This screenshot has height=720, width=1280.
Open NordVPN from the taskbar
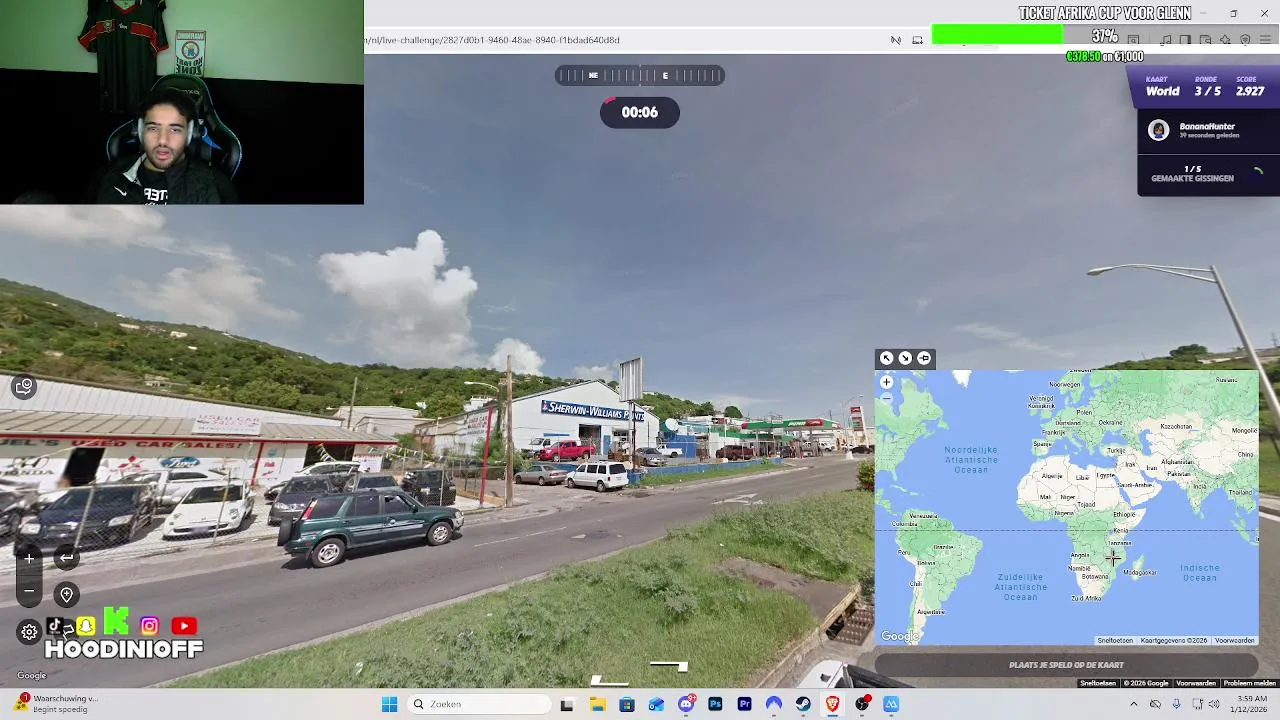click(x=774, y=704)
